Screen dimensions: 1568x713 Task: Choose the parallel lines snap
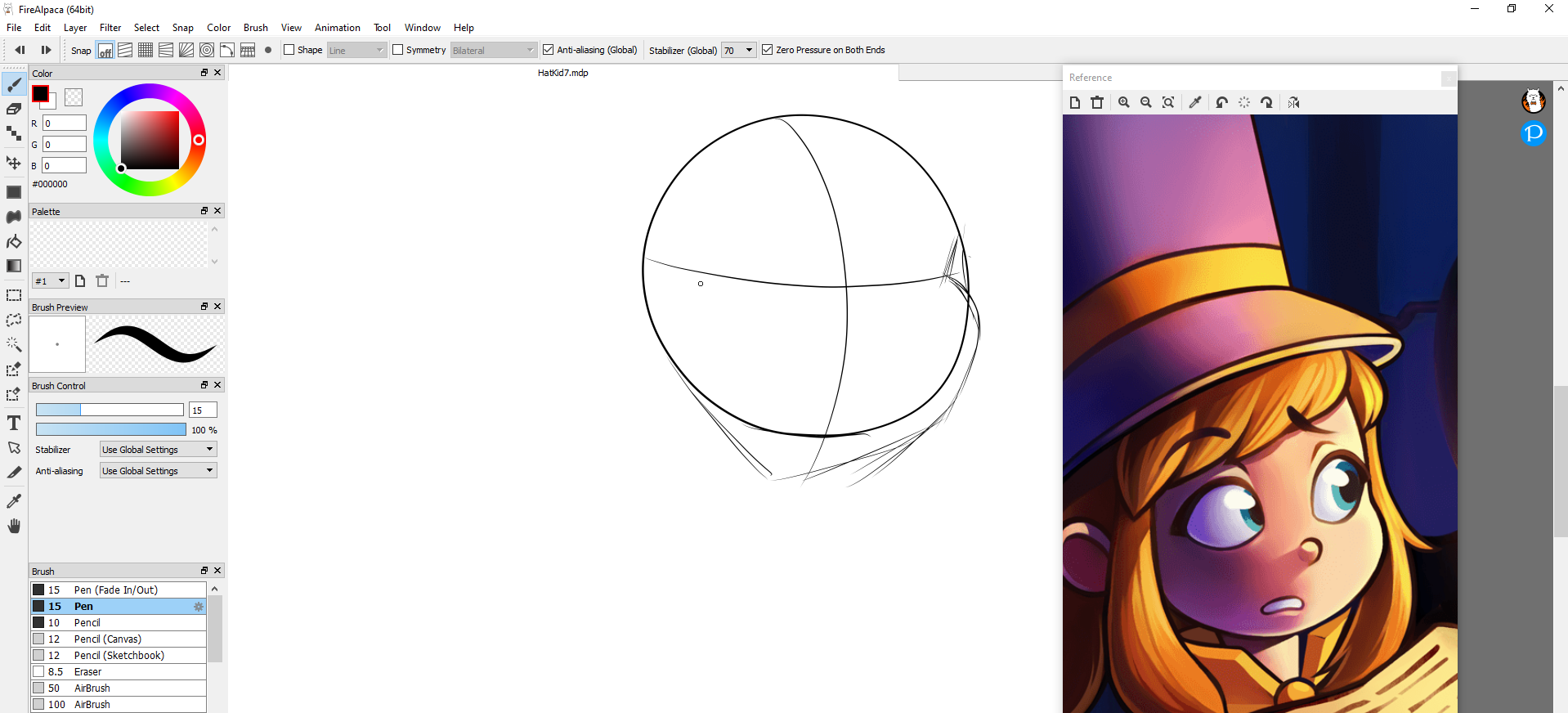click(125, 50)
